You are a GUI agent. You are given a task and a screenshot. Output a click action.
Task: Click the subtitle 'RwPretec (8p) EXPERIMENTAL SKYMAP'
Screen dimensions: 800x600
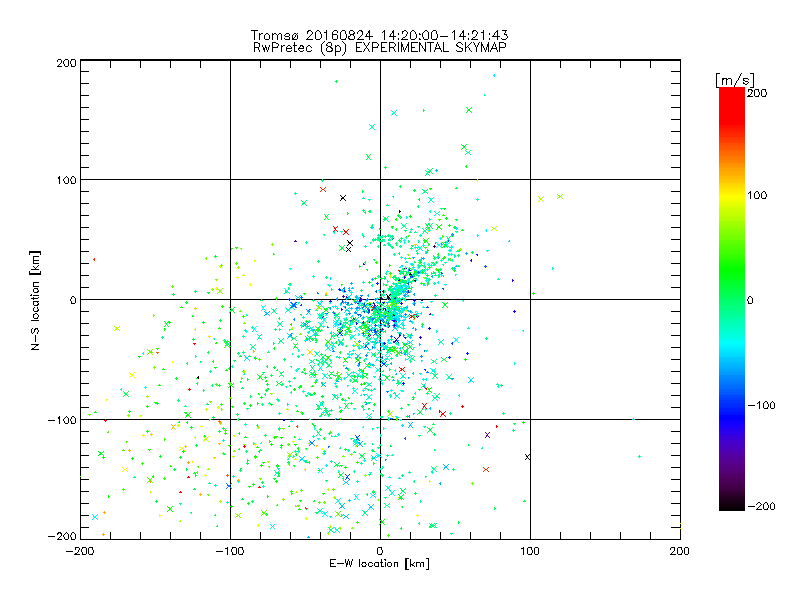(x=379, y=48)
